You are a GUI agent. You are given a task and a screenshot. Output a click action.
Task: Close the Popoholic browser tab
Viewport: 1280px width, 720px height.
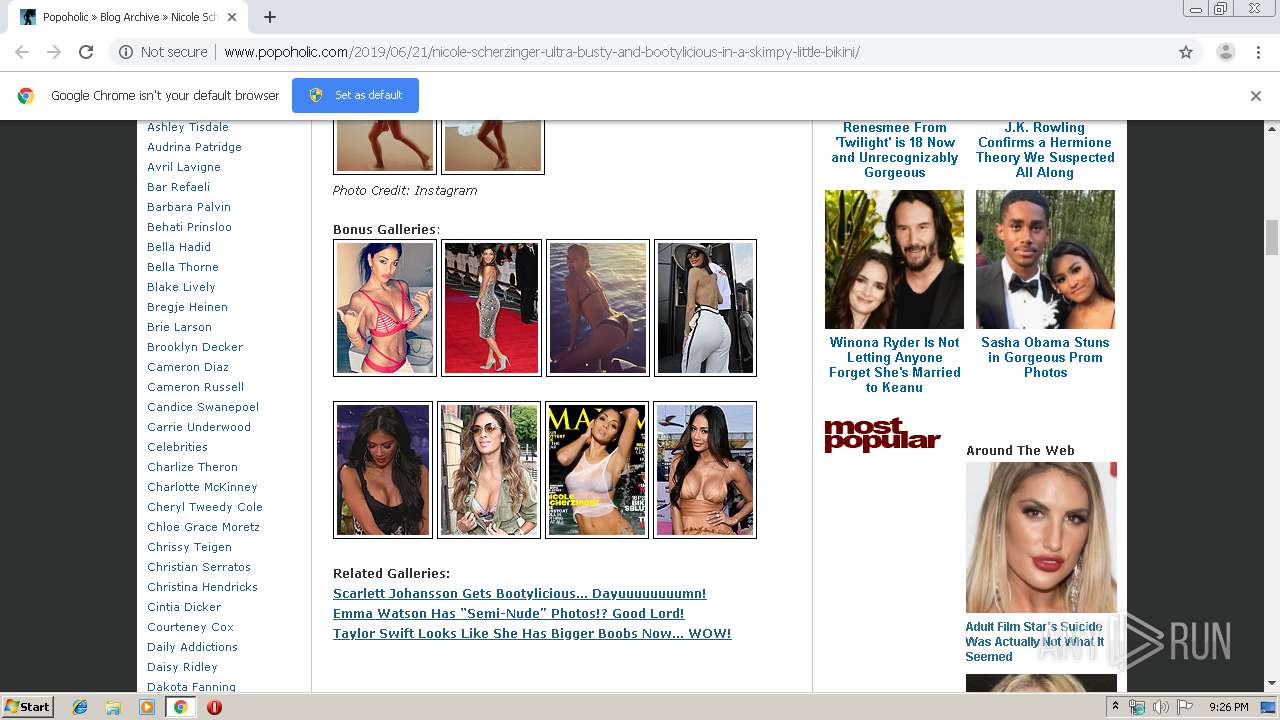(232, 17)
